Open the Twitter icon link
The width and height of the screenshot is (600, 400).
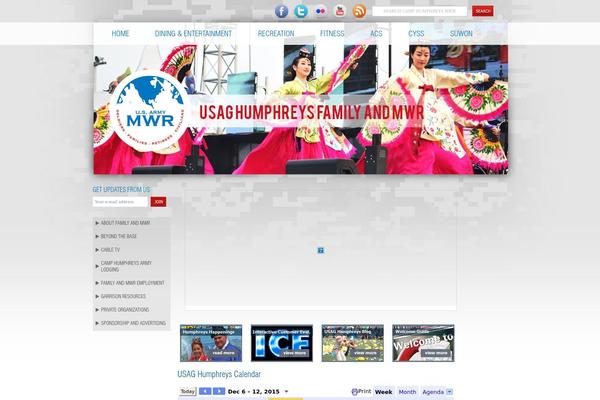pos(301,11)
